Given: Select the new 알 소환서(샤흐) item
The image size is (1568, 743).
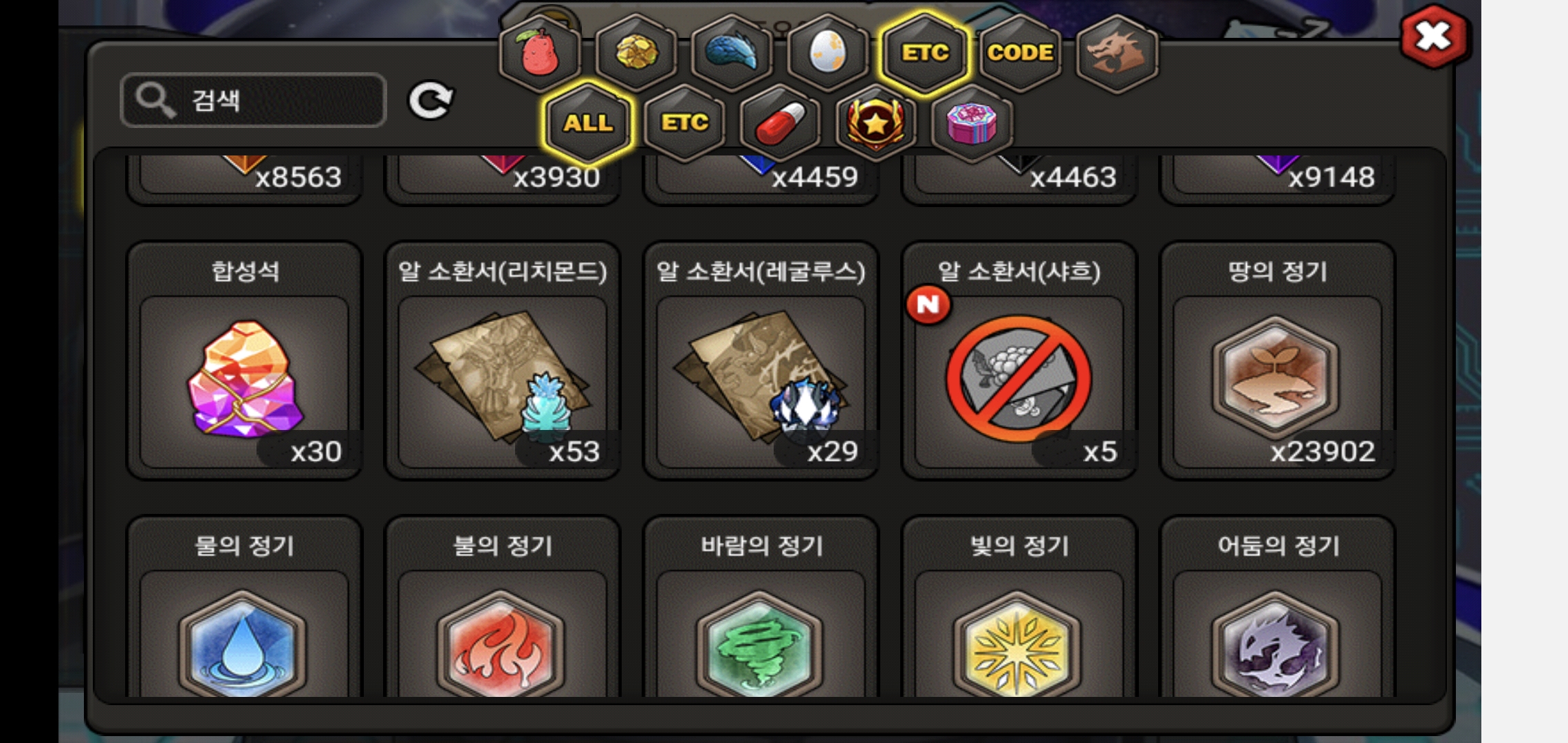Looking at the screenshot, I should 1019,360.
